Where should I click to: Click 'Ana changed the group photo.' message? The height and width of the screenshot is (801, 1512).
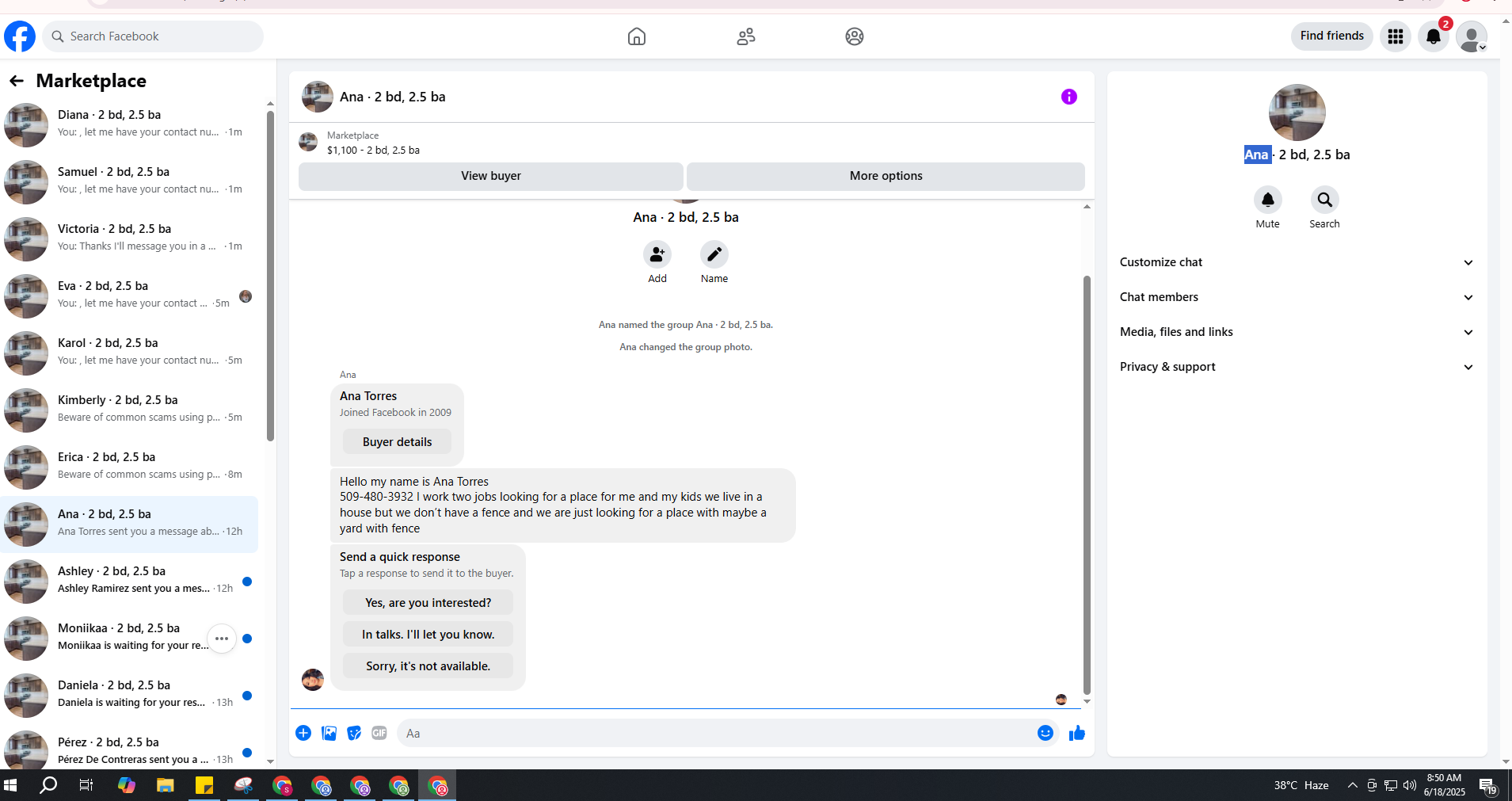click(x=686, y=347)
